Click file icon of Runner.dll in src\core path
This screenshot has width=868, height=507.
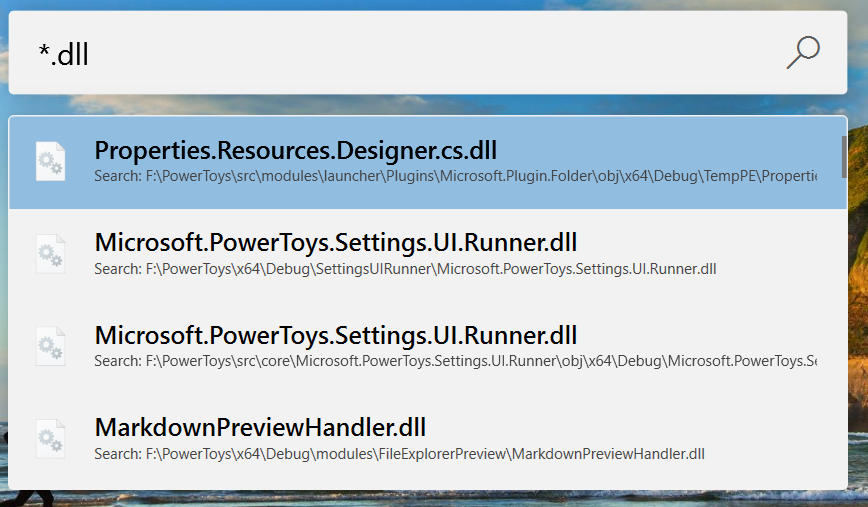point(50,346)
